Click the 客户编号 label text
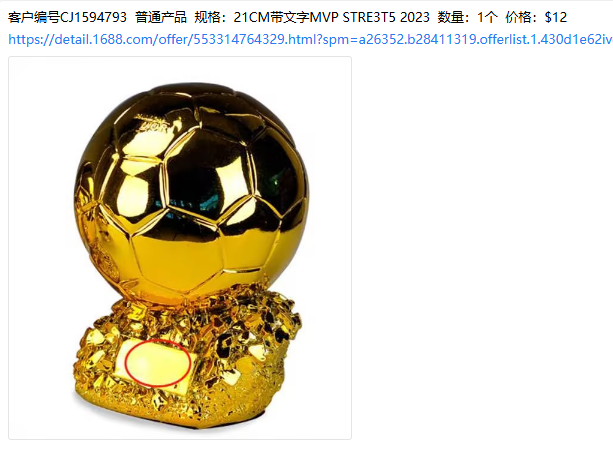The width and height of the screenshot is (613, 449). pyautogui.click(x=34, y=17)
